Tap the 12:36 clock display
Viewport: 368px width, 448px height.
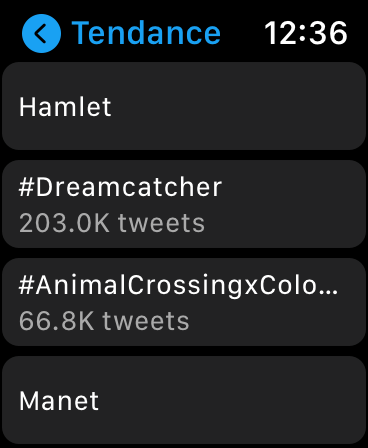(x=306, y=33)
